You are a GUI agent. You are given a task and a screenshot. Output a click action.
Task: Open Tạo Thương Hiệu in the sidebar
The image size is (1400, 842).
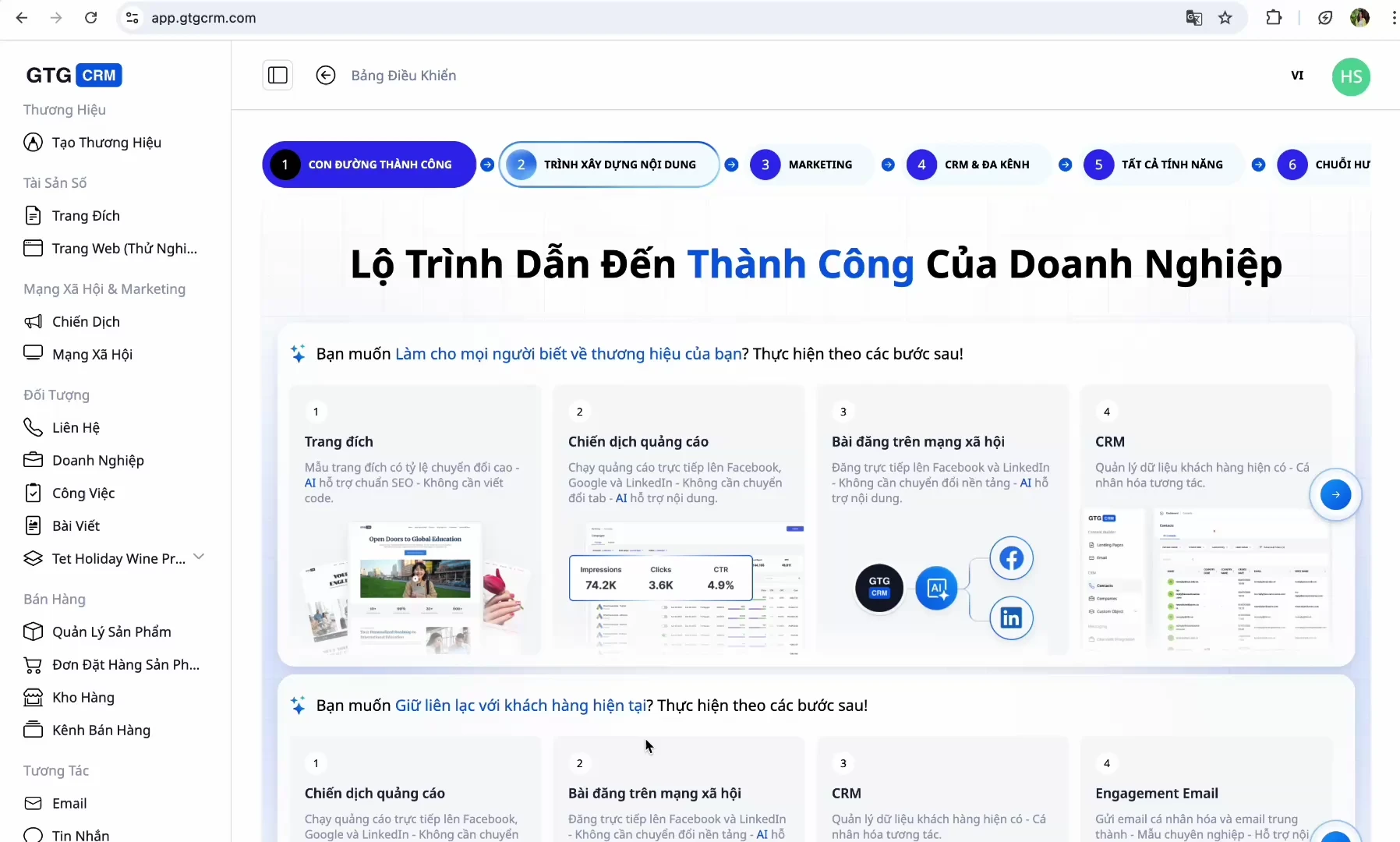[106, 143]
